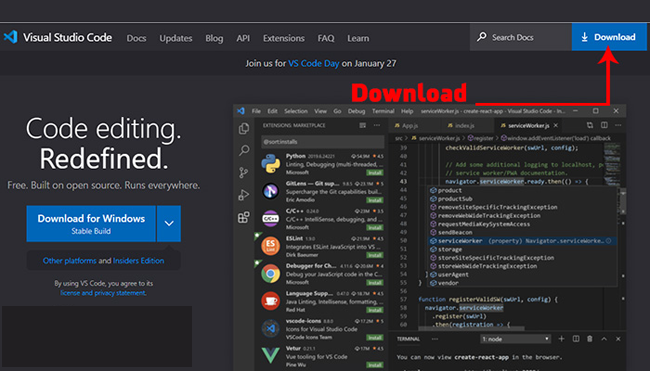Install the GitLens extension
The height and width of the screenshot is (371, 650).
pyautogui.click(x=375, y=200)
